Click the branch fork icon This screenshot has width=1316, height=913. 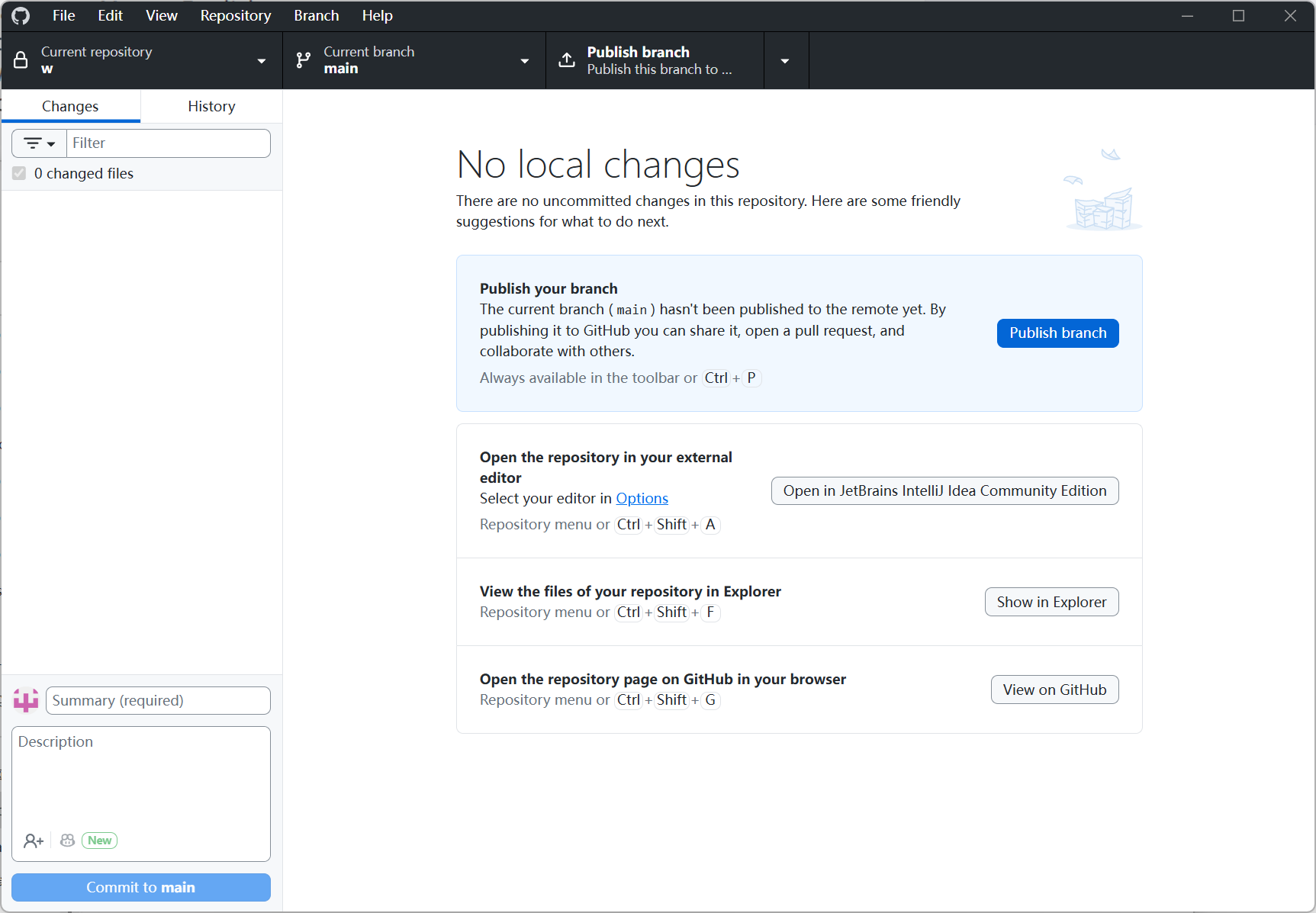304,60
